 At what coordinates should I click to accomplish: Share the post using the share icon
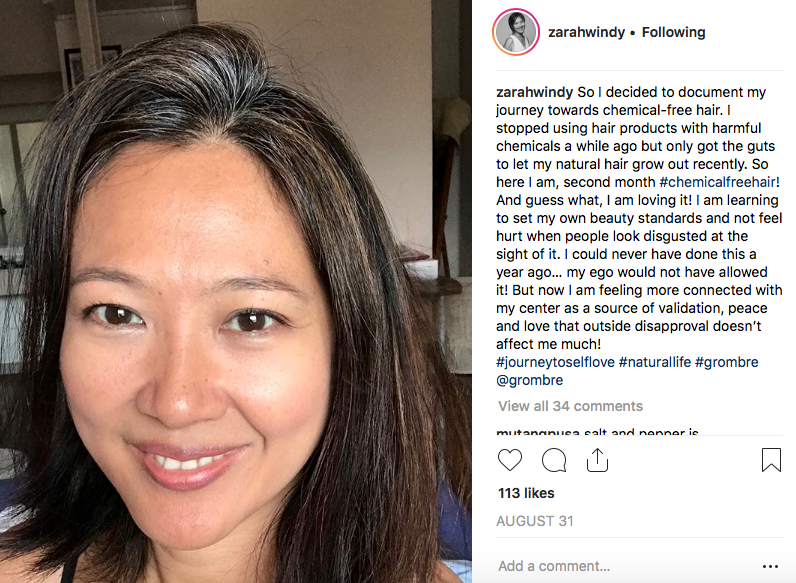tap(597, 460)
